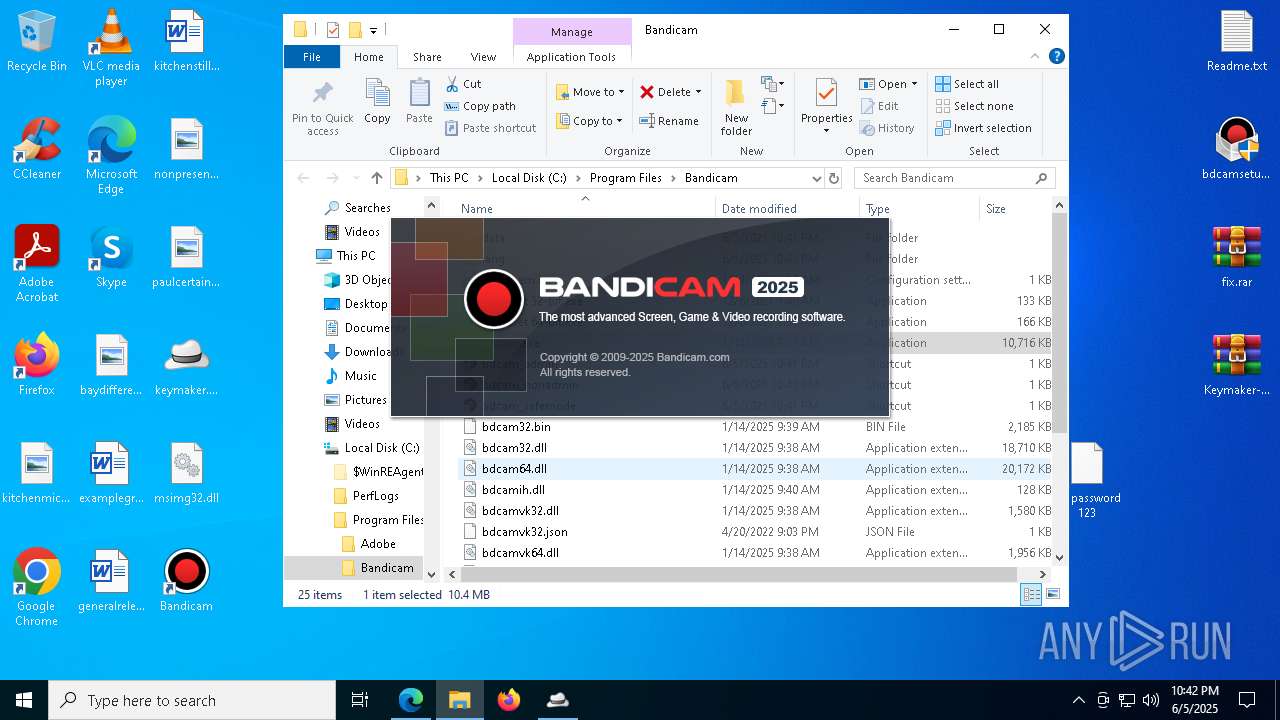Open the Task View taskbar button

tap(360, 700)
